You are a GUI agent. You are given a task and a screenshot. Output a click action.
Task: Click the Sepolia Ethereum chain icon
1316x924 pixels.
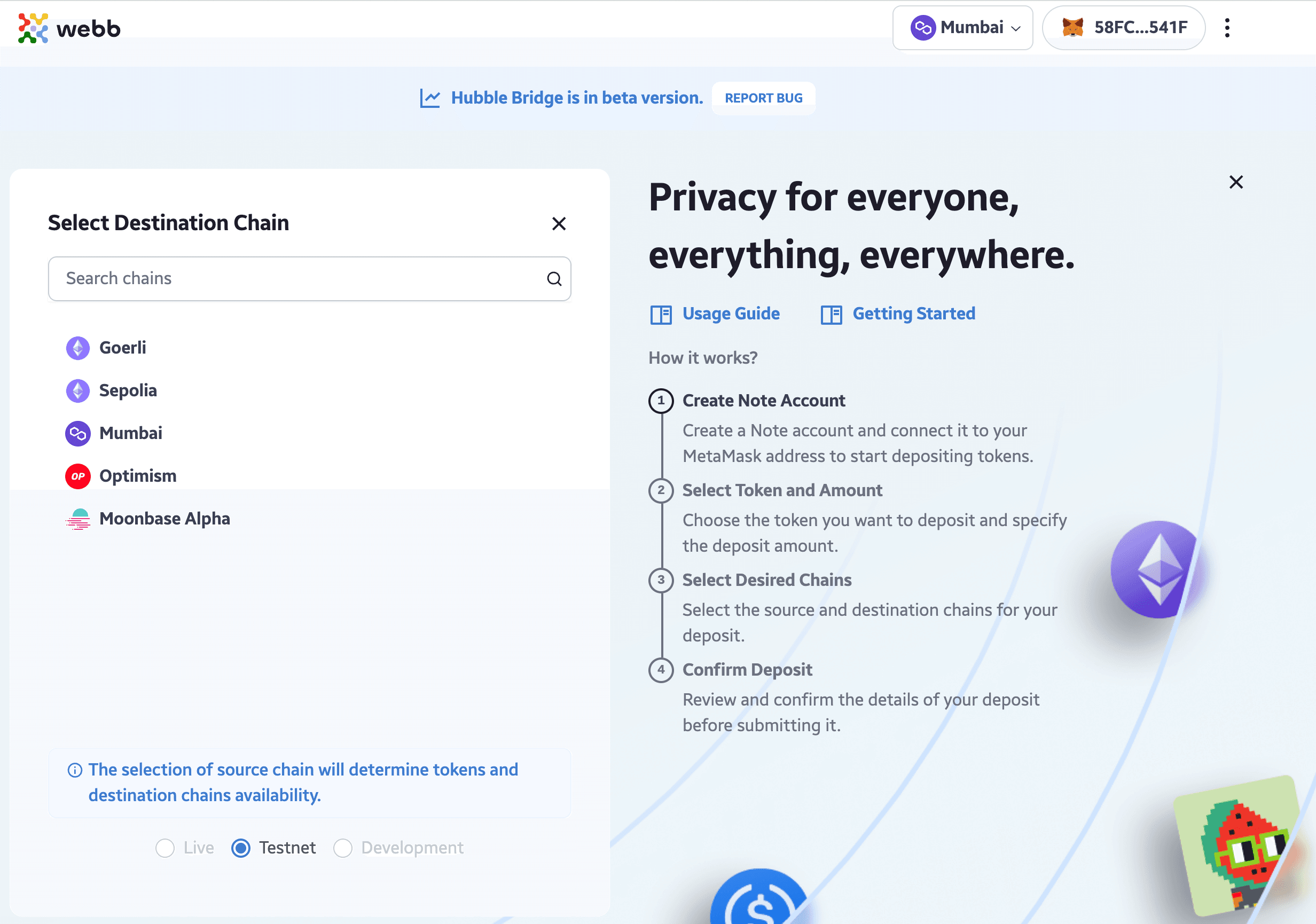tap(78, 391)
